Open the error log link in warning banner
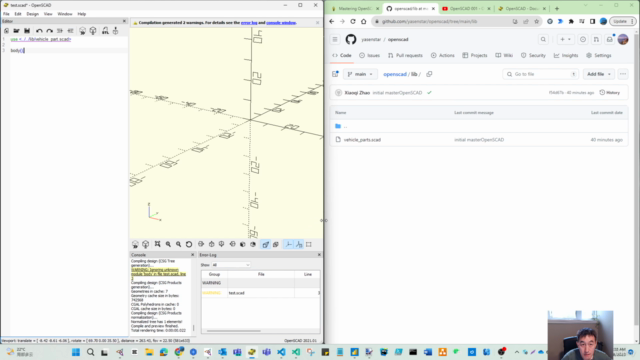The height and width of the screenshot is (360, 640). (x=249, y=22)
